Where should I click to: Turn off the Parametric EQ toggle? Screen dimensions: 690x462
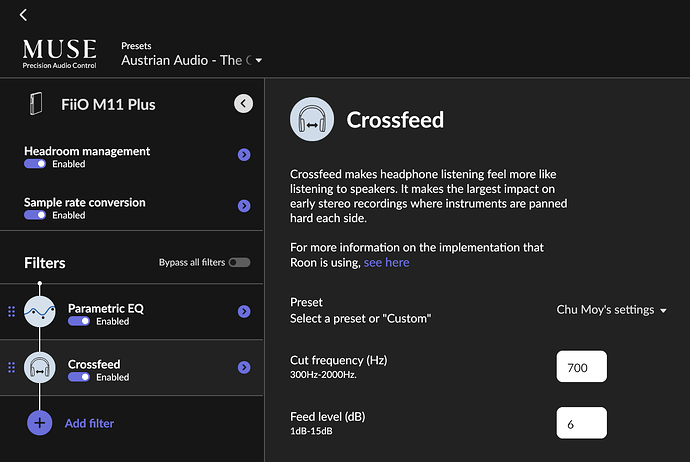[x=79, y=321]
